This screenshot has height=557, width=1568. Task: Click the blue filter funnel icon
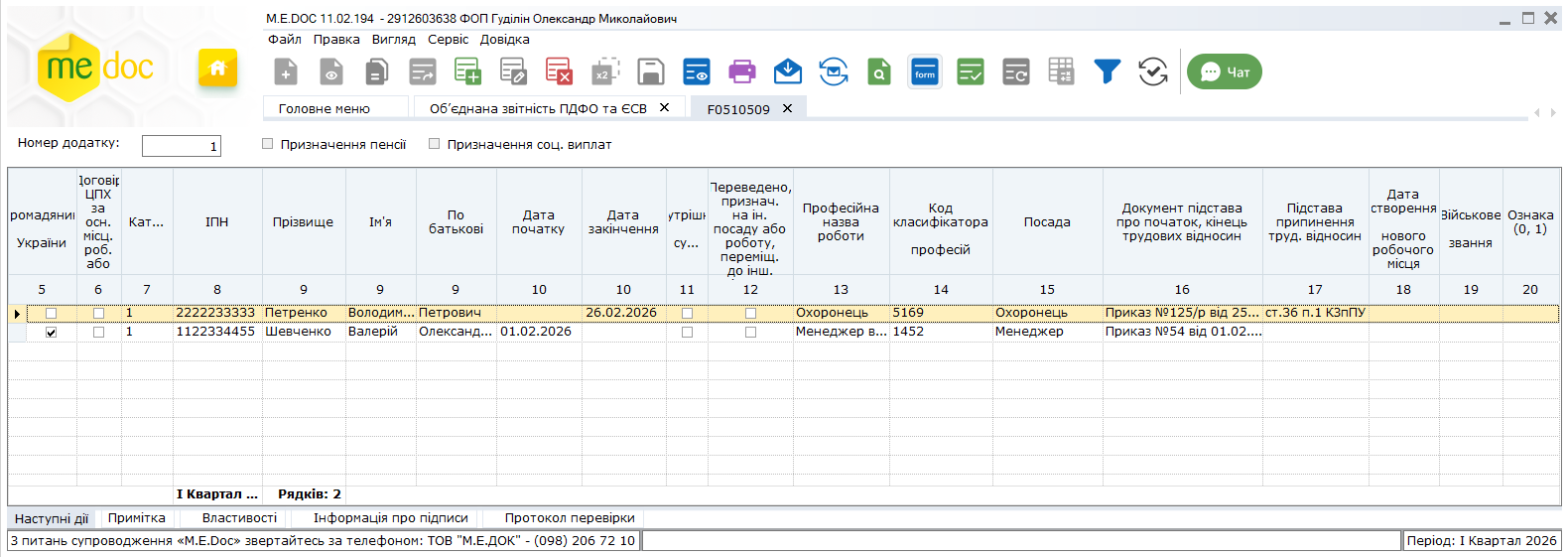[x=1107, y=71]
